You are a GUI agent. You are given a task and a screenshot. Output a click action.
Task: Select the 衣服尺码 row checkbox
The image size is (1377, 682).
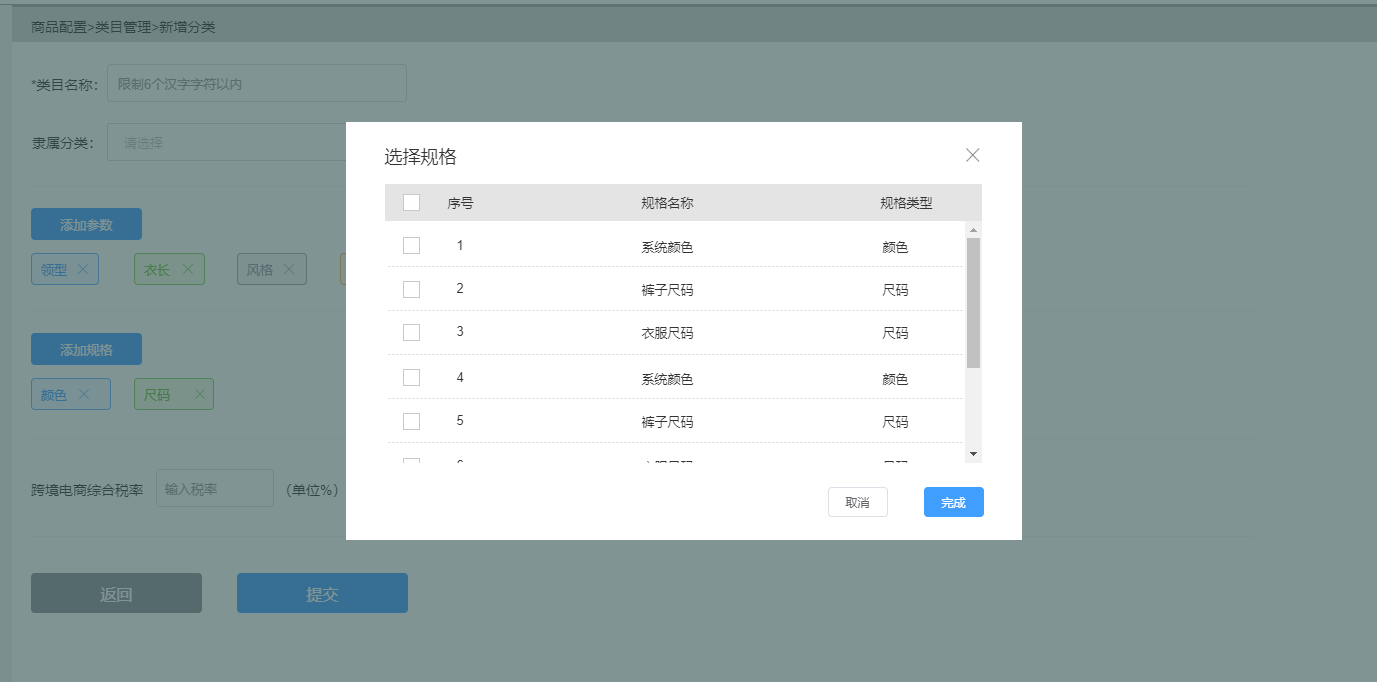point(411,332)
